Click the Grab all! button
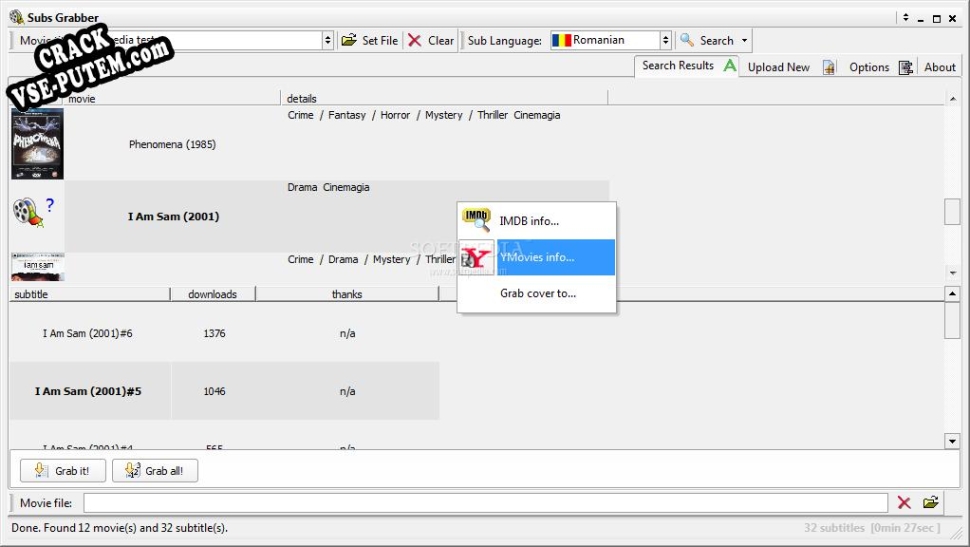Screen dimensions: 970x547 (x=155, y=470)
